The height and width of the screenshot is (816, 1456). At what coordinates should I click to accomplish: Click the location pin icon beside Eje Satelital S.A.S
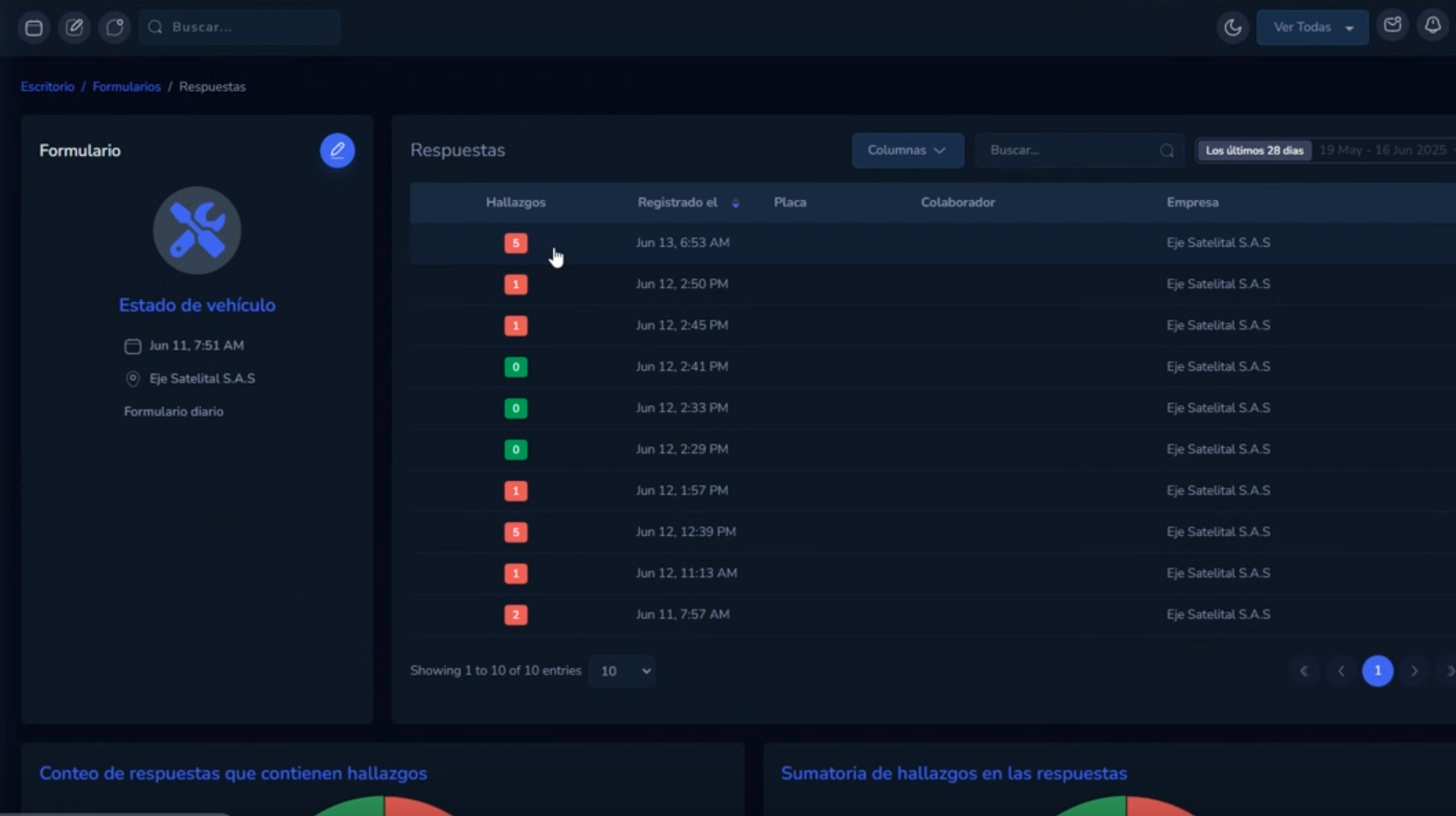pos(133,378)
